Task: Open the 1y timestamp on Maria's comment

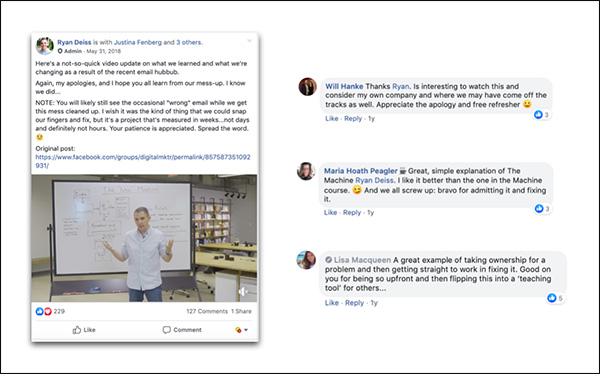Action: (370, 212)
